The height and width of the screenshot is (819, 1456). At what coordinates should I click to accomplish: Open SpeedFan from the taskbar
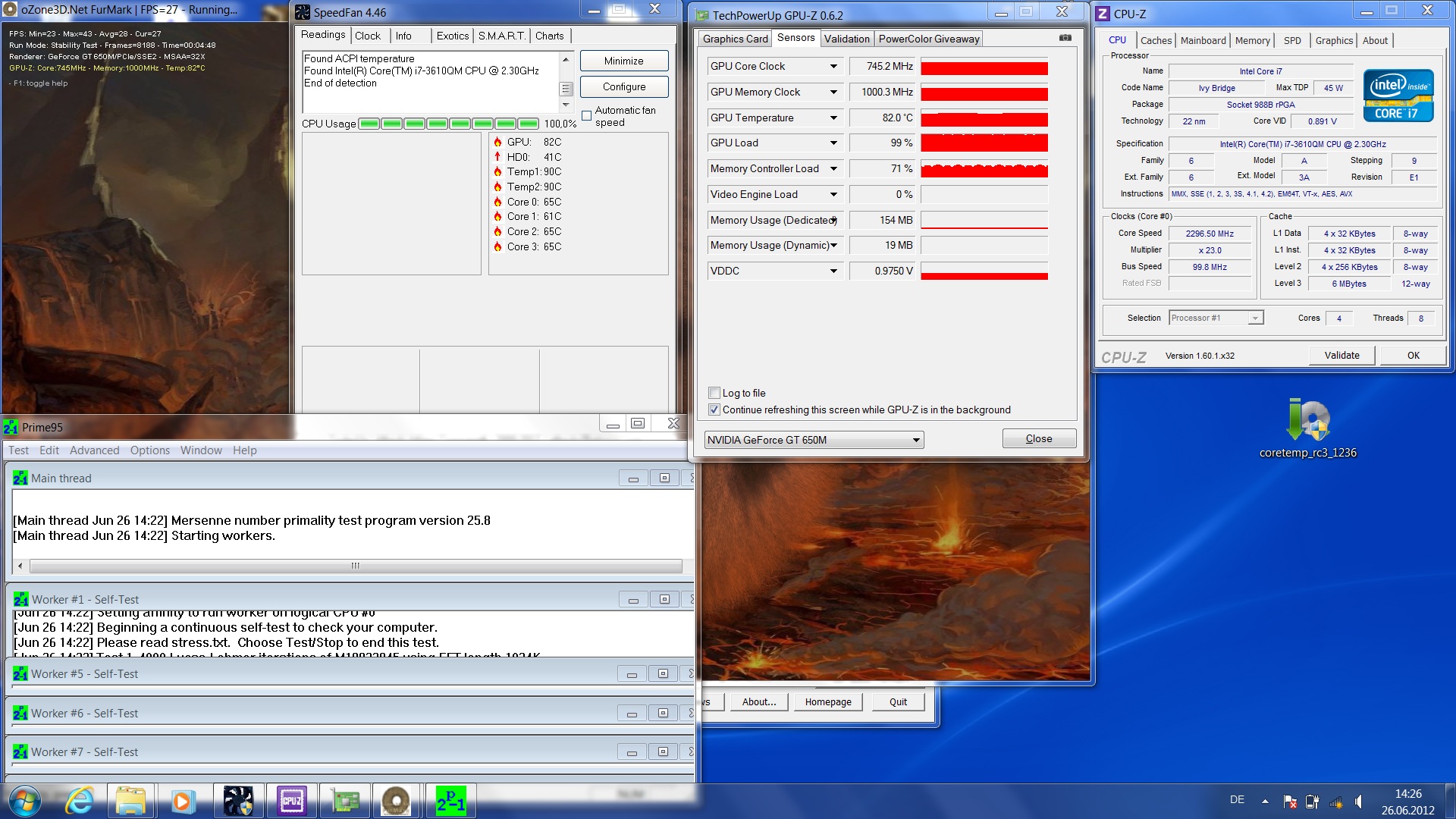point(238,802)
